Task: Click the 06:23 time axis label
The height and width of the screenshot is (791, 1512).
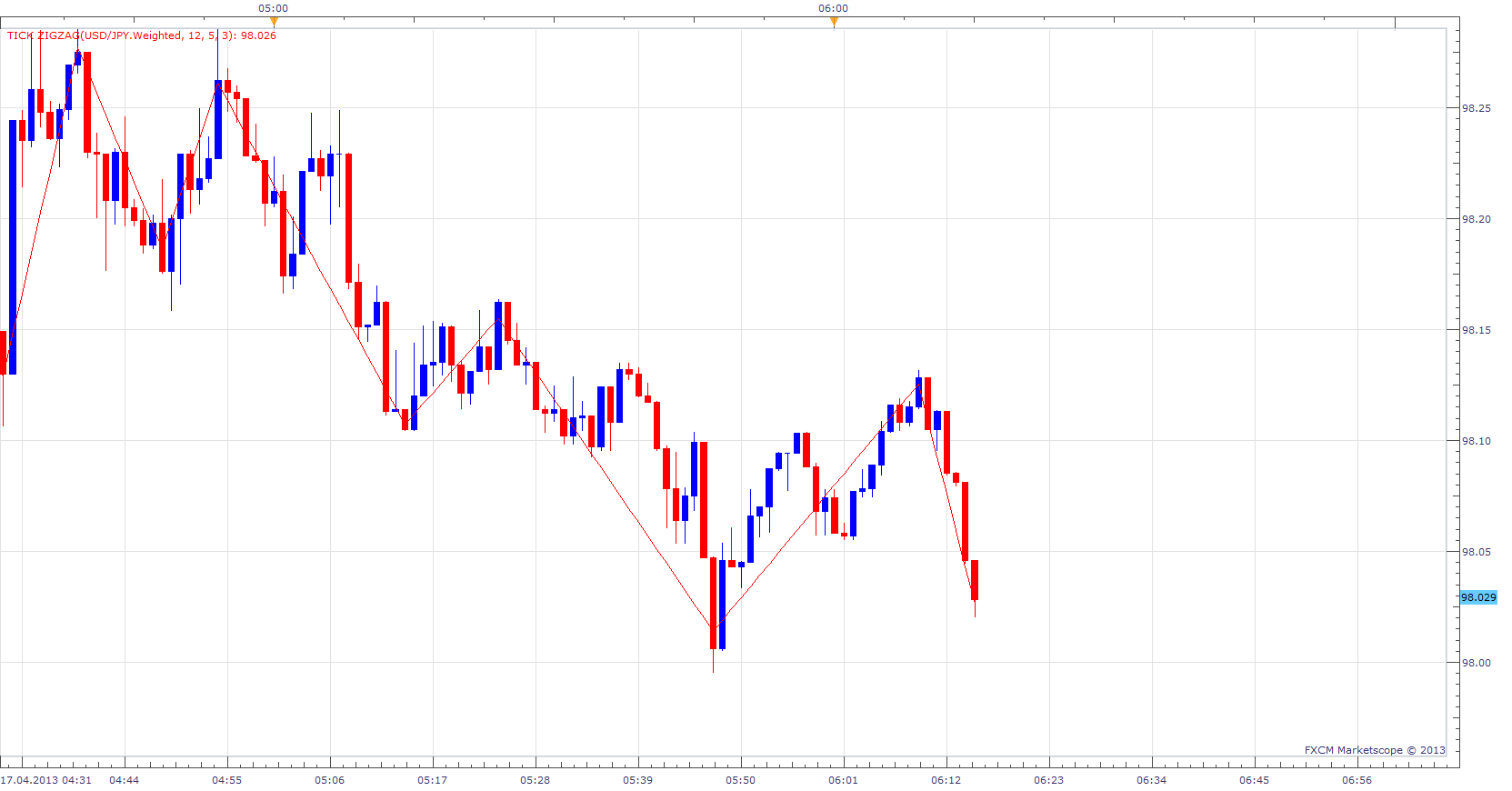Action: pyautogui.click(x=1049, y=780)
